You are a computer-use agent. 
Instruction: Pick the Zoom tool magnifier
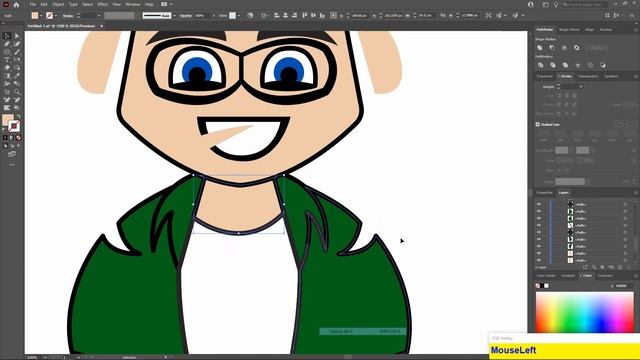pyautogui.click(x=17, y=92)
